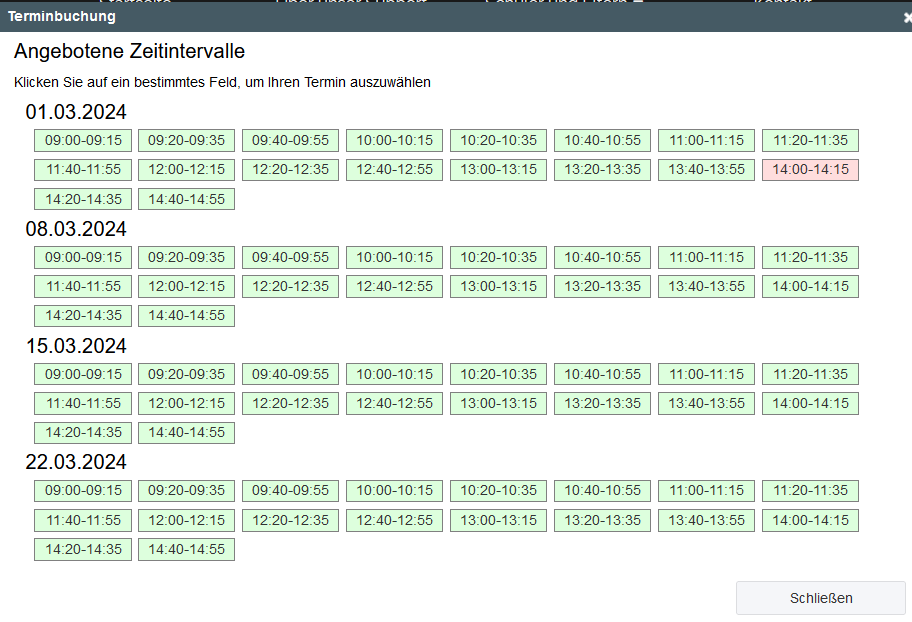Choose 10:00-10:15 on 22.03.2024
The width and height of the screenshot is (912, 622).
click(394, 491)
